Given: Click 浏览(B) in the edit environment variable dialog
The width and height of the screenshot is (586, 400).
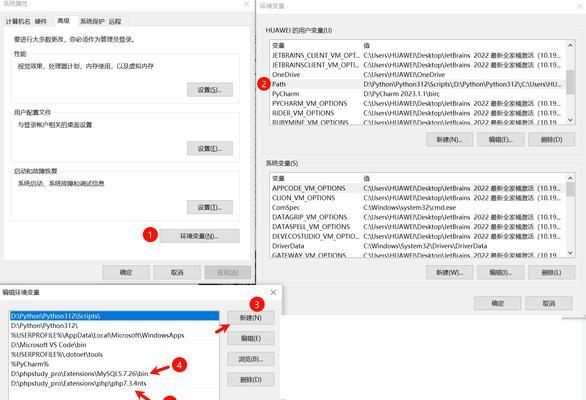Looking at the screenshot, I should coord(251,359).
